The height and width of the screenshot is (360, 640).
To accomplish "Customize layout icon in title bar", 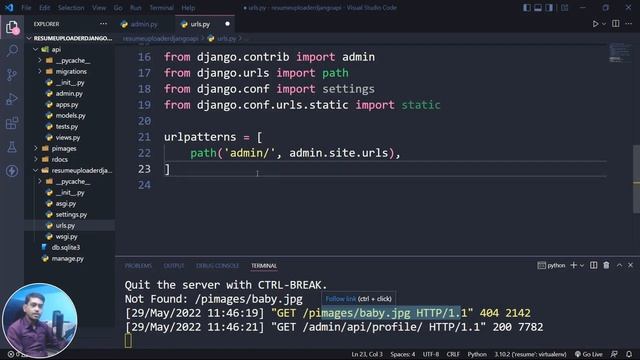I will coord(564,7).
